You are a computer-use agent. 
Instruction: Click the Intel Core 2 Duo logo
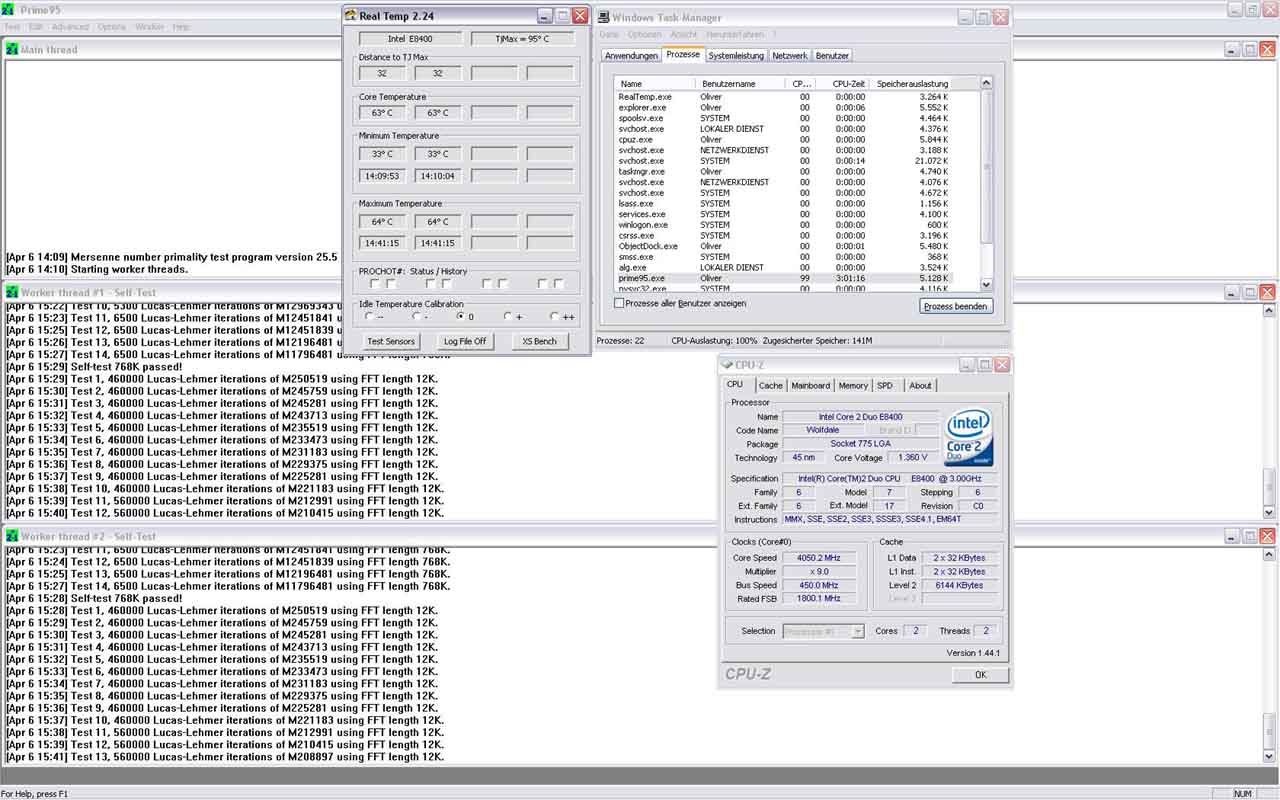pos(969,437)
